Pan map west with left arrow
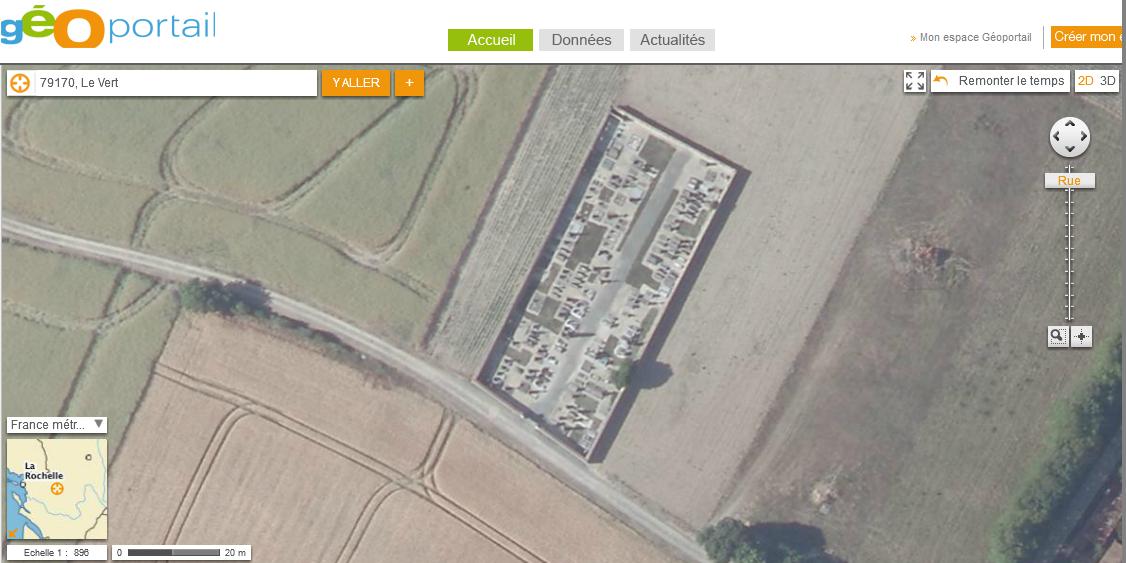 1057,136
